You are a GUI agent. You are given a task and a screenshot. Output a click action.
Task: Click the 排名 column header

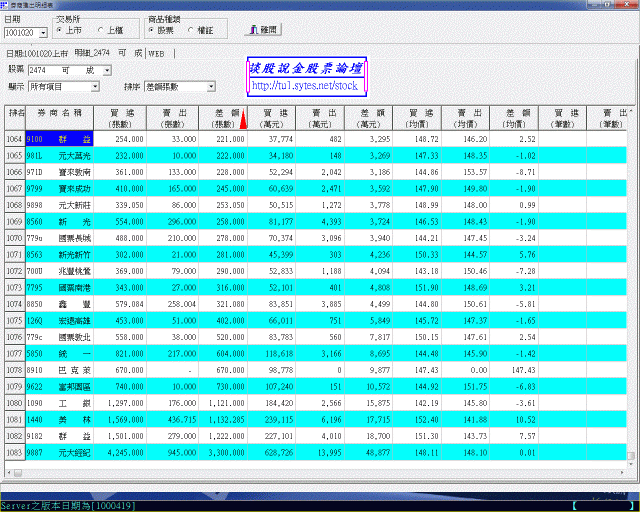pos(15,118)
